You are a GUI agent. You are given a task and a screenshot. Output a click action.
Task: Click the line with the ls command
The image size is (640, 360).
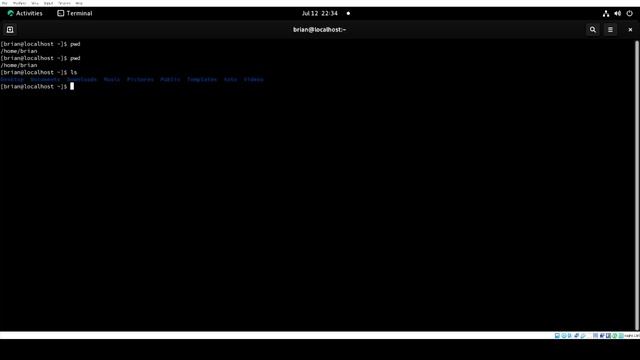pos(39,72)
